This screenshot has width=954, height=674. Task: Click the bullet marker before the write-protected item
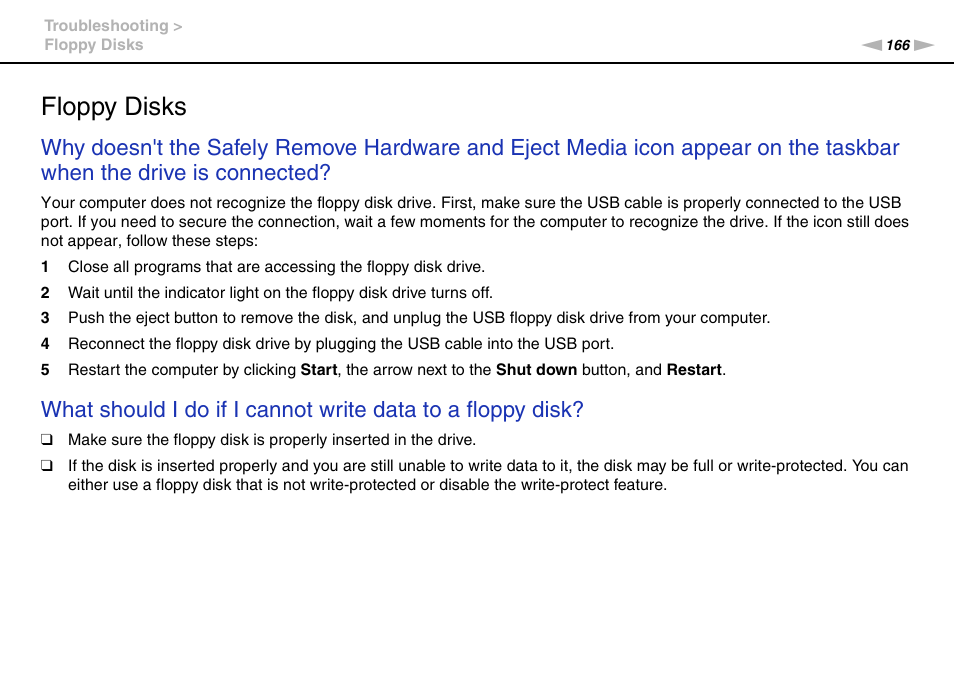pyautogui.click(x=45, y=465)
